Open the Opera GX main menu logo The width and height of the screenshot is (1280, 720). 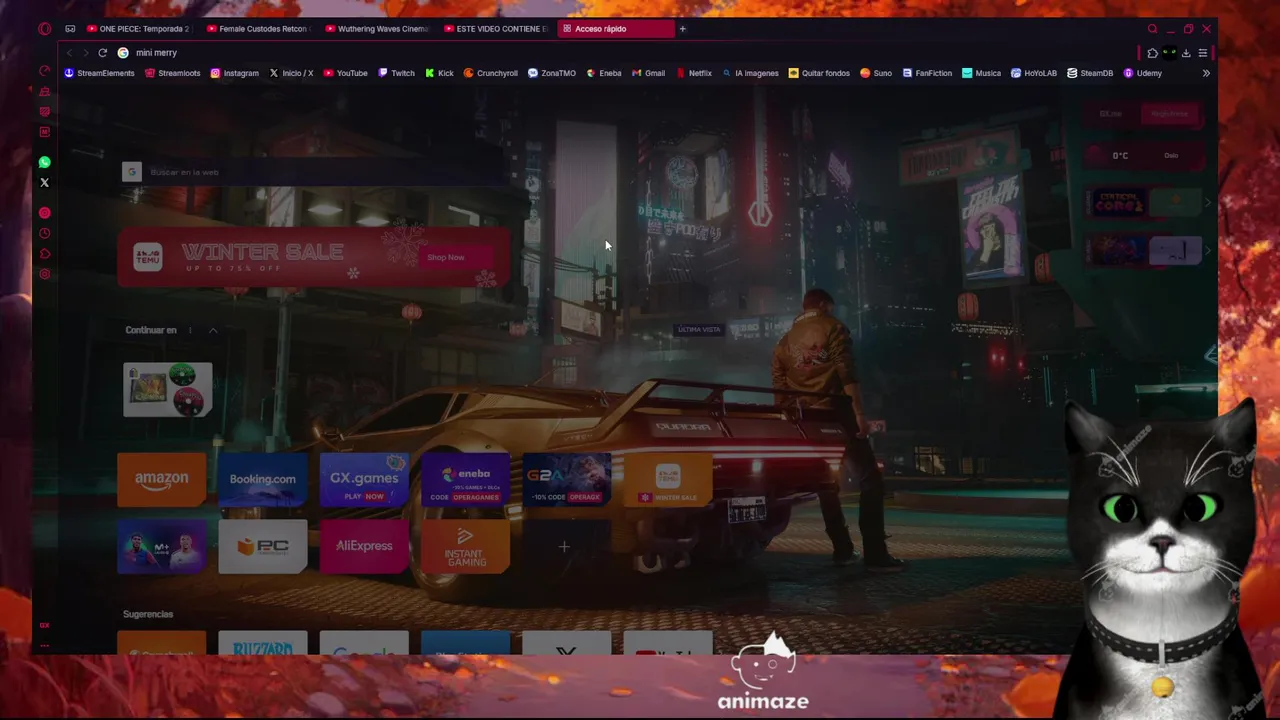[x=44, y=29]
